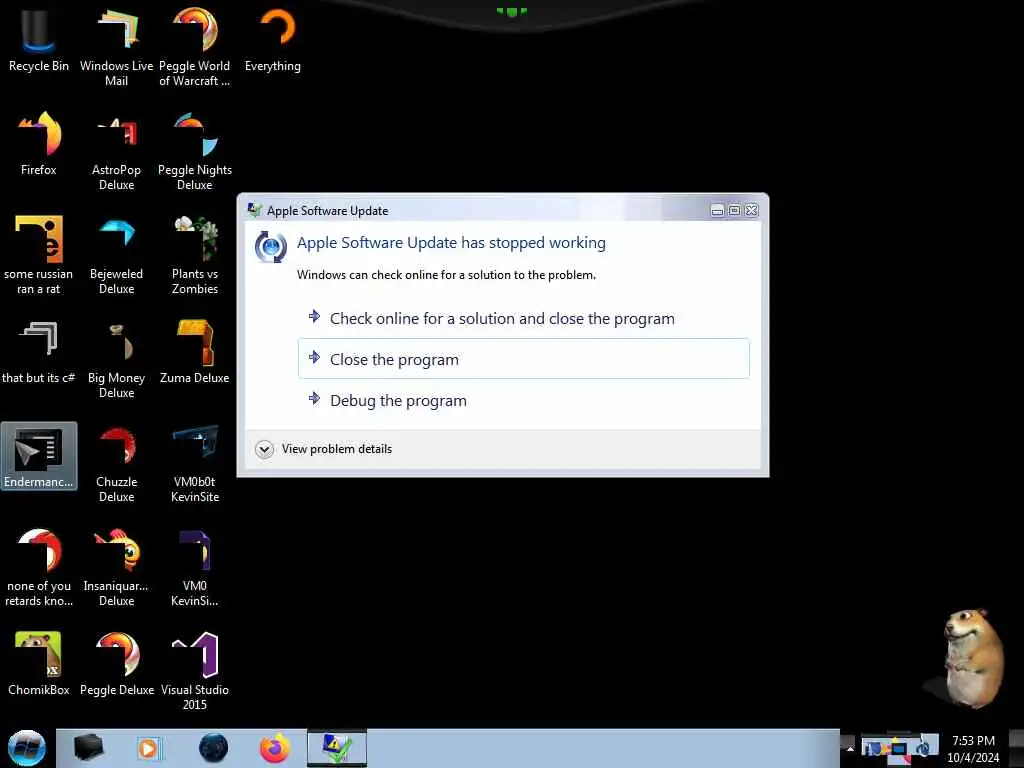Open the Windows Start orb
The image size is (1024, 768).
coord(27,748)
